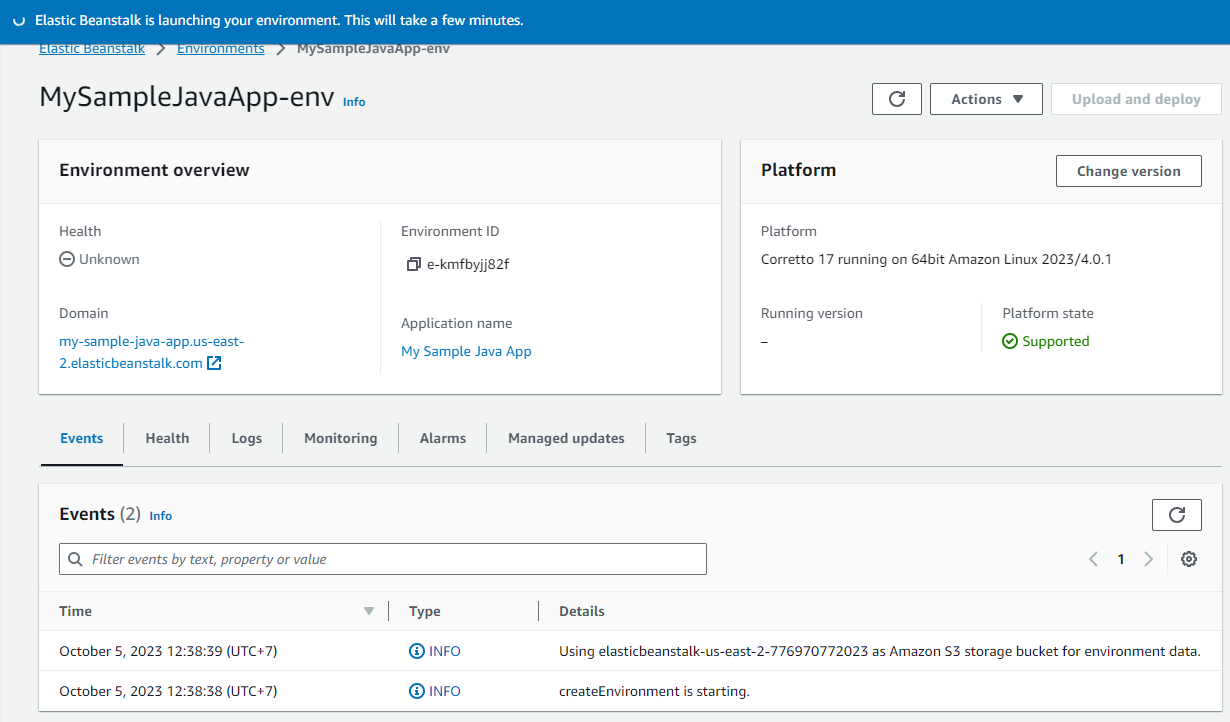Click Upload and deploy button
The image size is (1230, 722).
(1136, 99)
